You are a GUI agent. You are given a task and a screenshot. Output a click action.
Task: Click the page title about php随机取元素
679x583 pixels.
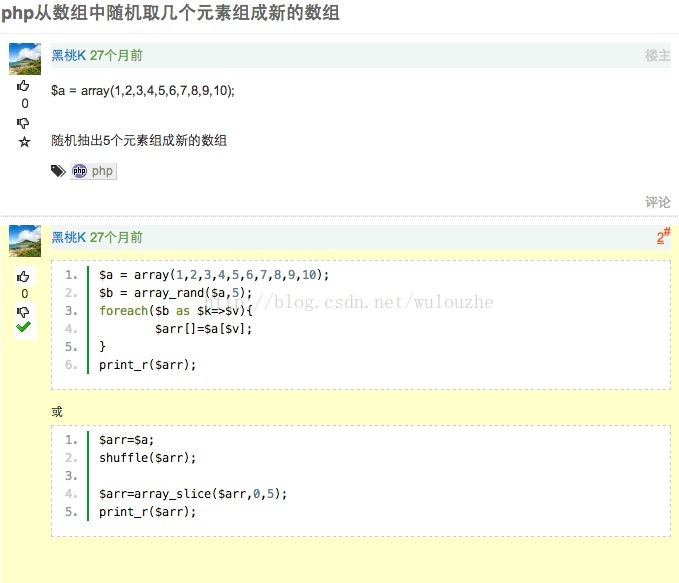tap(170, 13)
